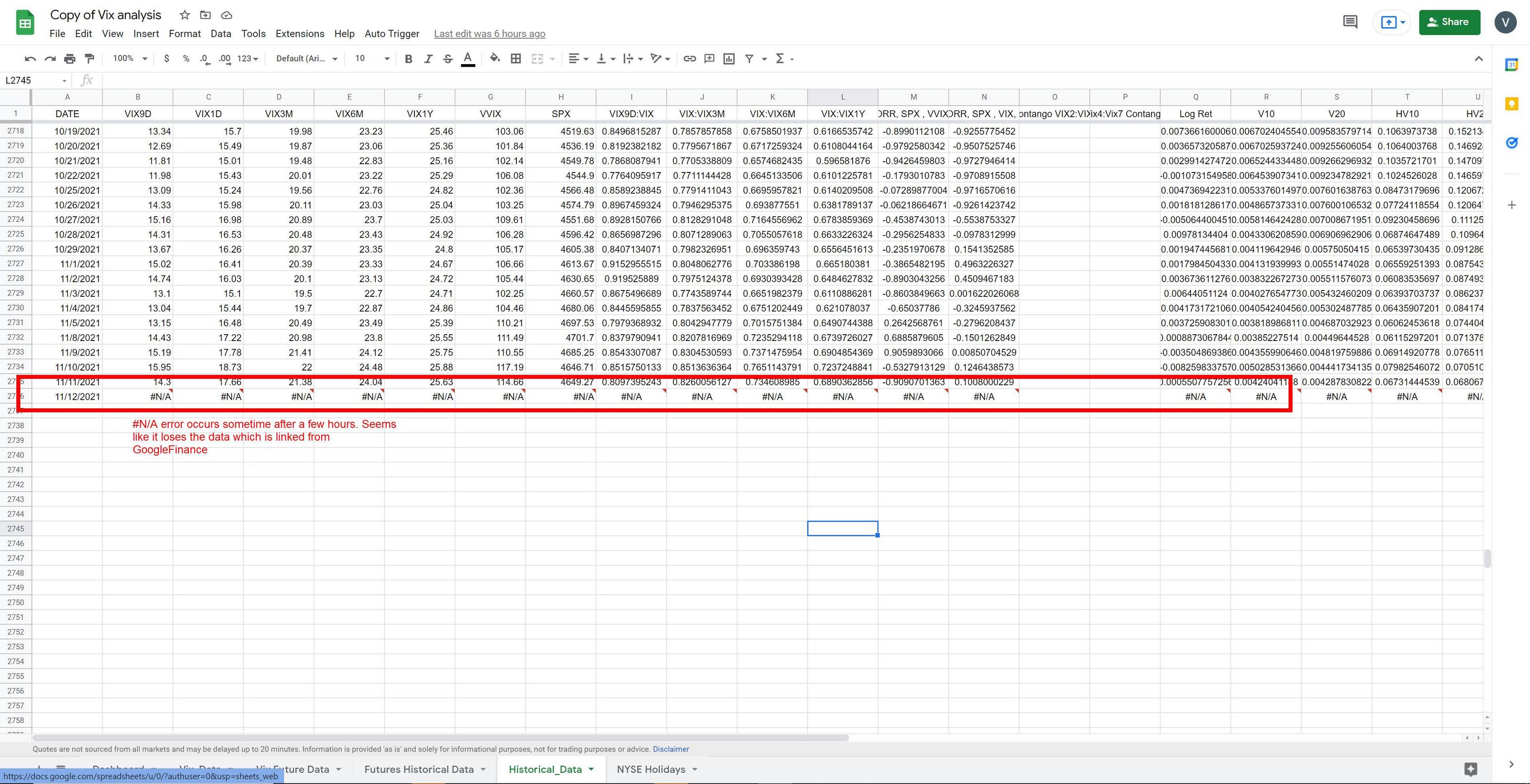Redo the last action
Image resolution: width=1530 pixels, height=784 pixels.
51,58
